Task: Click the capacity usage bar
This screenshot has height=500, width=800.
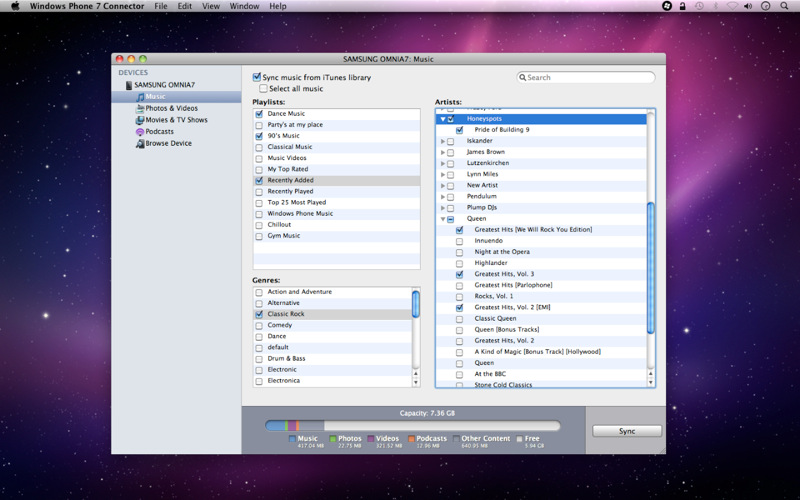Action: 412,426
